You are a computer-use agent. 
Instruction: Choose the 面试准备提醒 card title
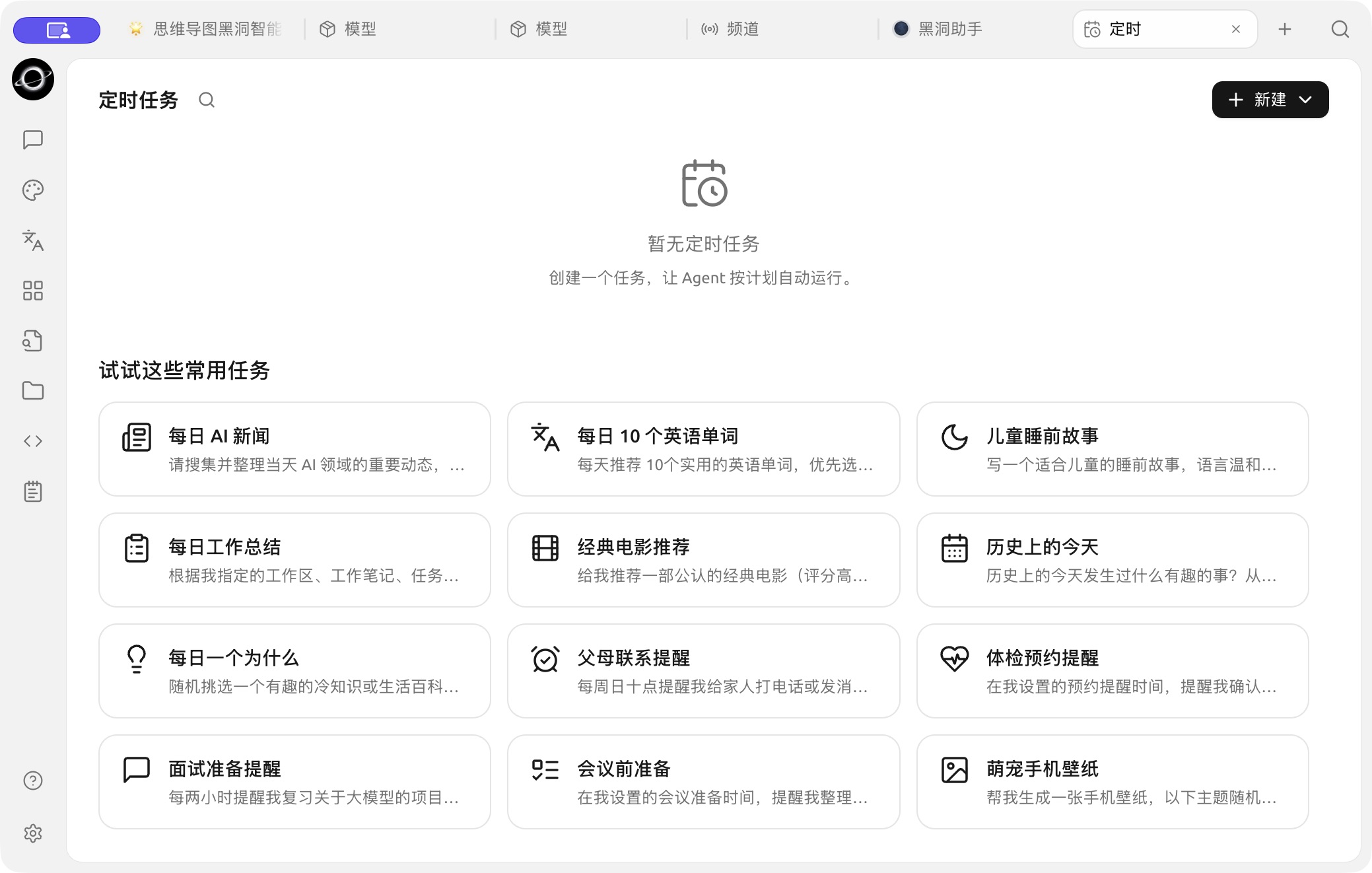tap(224, 769)
